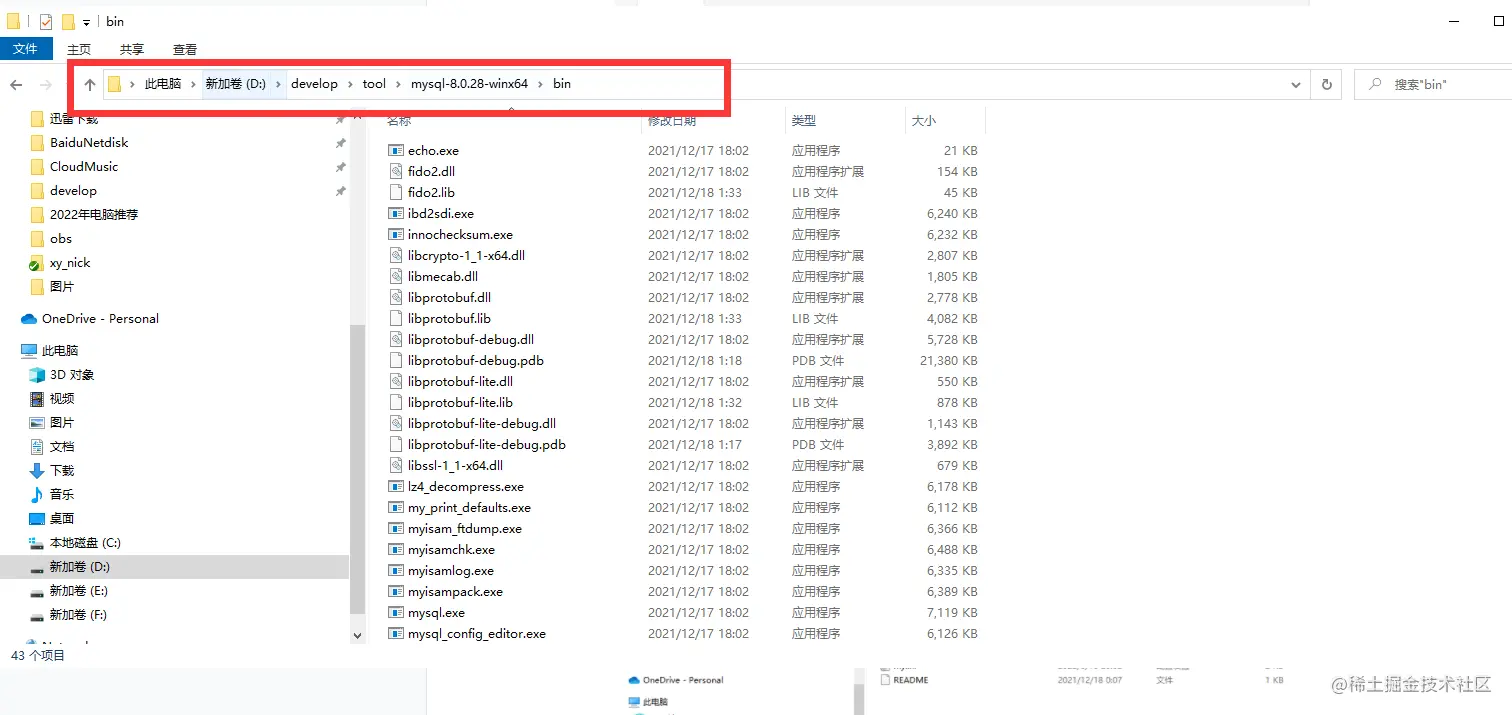Click the 文档 document icon in sidebar
The width and height of the screenshot is (1512, 715).
click(x=37, y=446)
